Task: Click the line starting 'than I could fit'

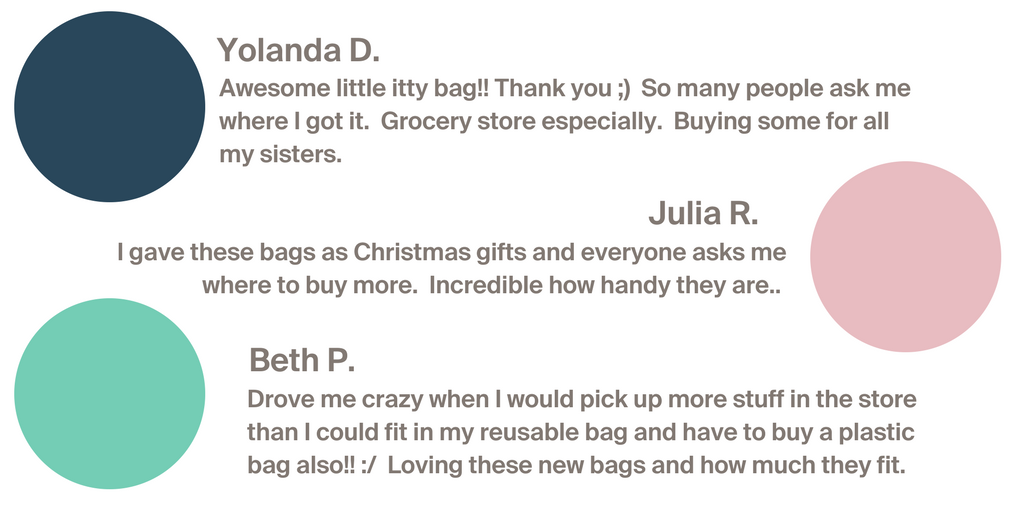Action: pos(581,433)
